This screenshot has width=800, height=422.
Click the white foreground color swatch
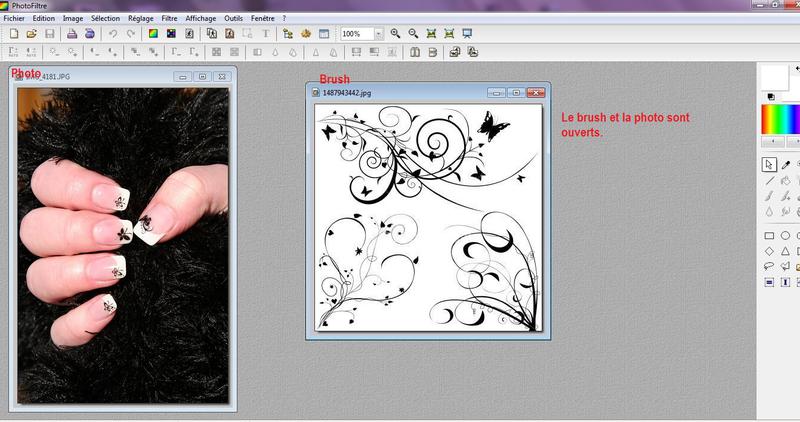(774, 76)
